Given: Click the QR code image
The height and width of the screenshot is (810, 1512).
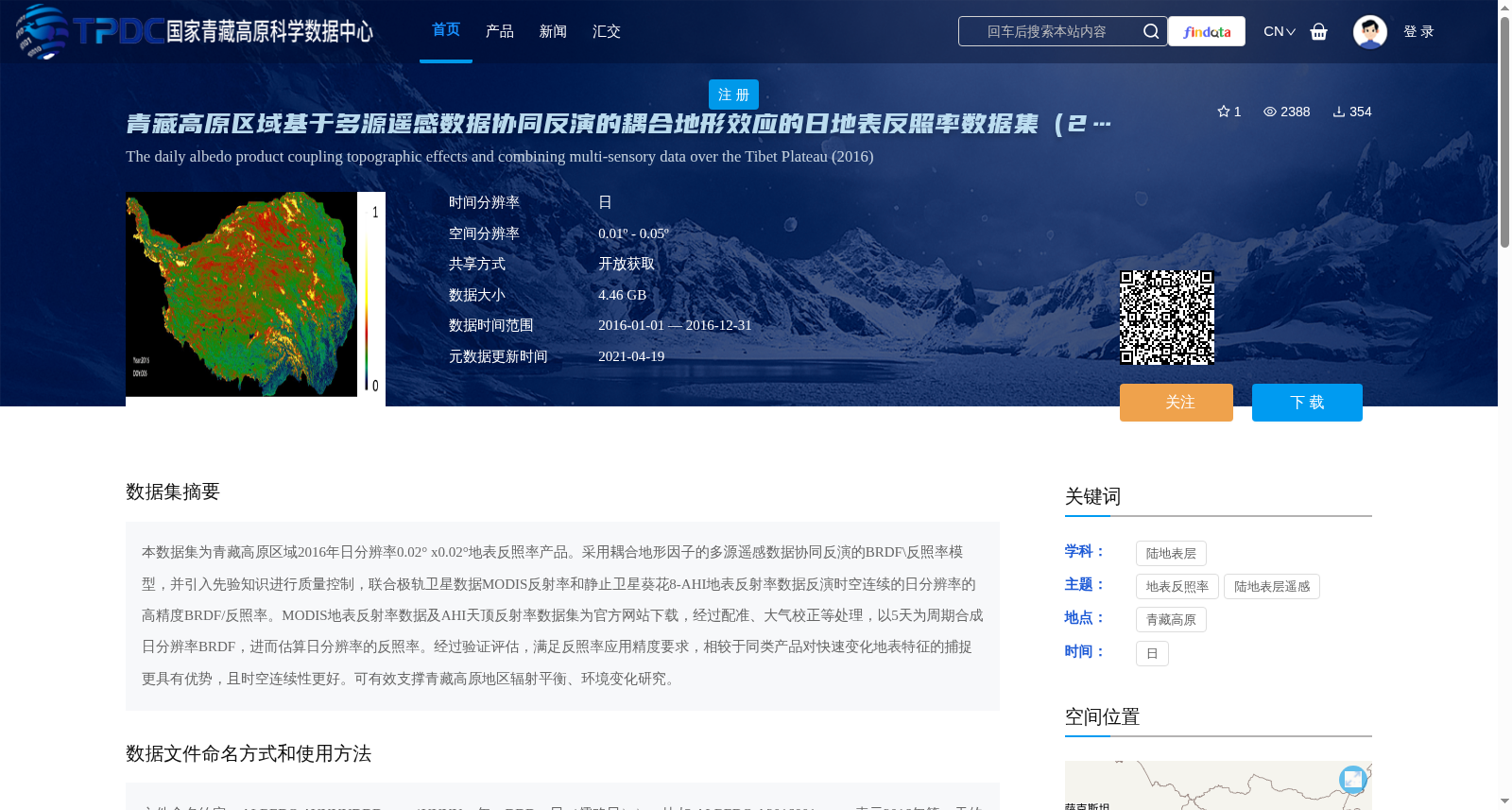Looking at the screenshot, I should pos(1167,318).
